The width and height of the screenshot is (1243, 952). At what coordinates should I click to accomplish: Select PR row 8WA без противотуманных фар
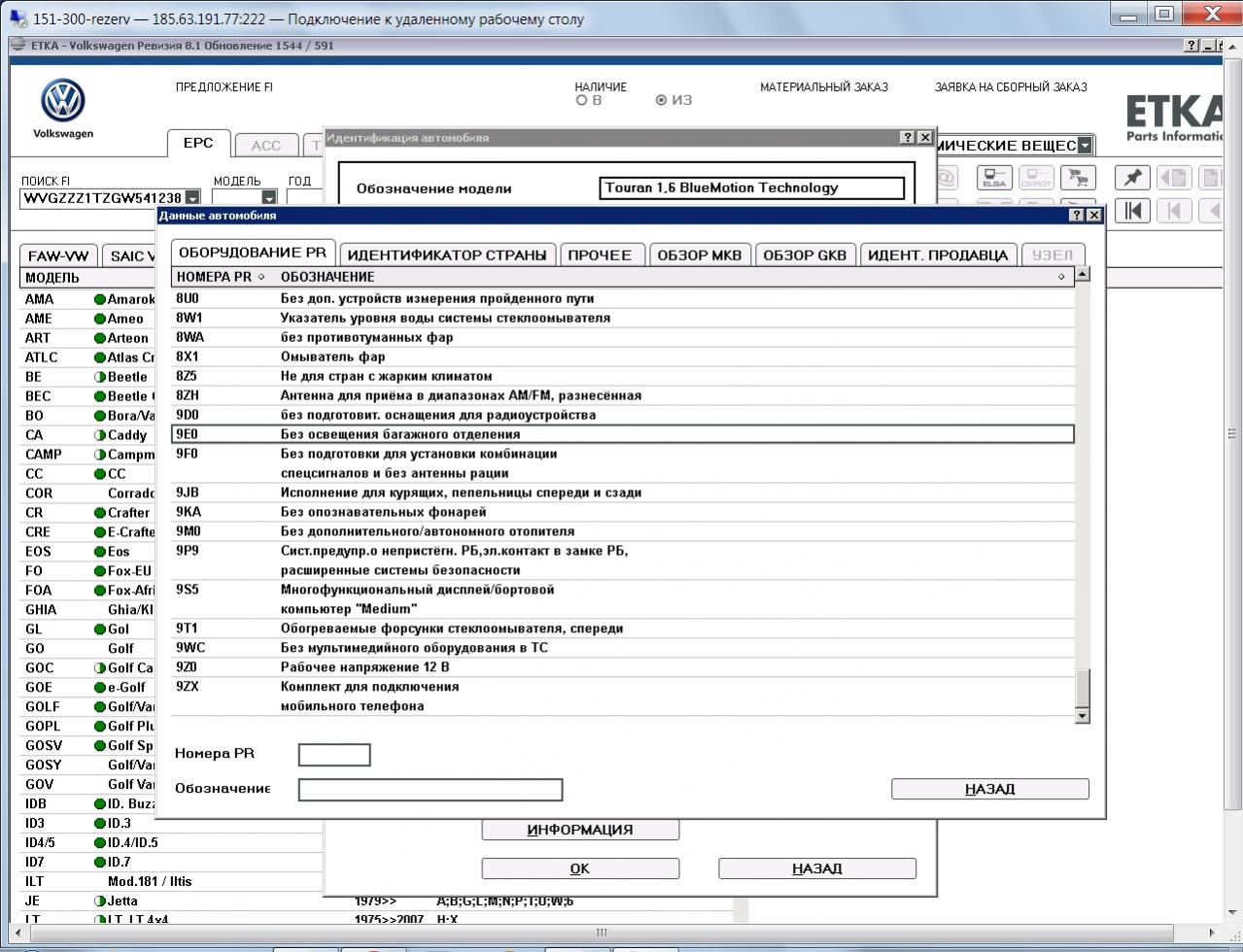coord(623,337)
